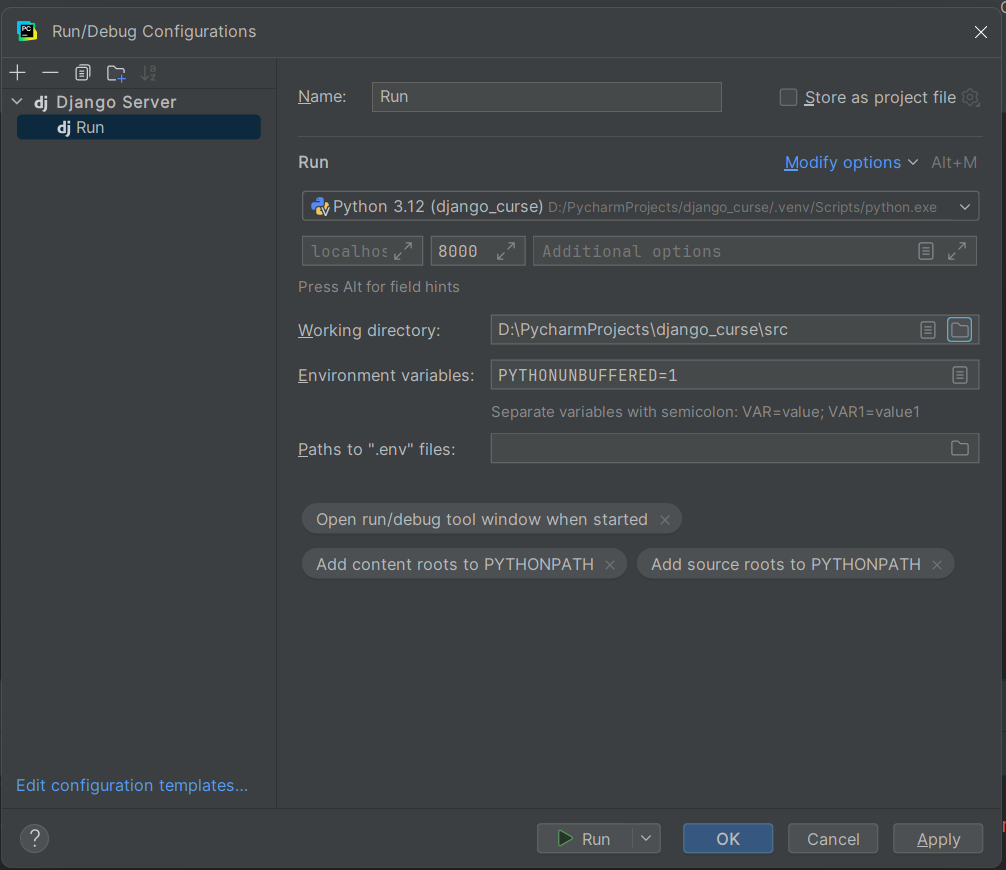This screenshot has width=1006, height=870.
Task: Collapse the Django Server tree node
Action: pos(17,101)
